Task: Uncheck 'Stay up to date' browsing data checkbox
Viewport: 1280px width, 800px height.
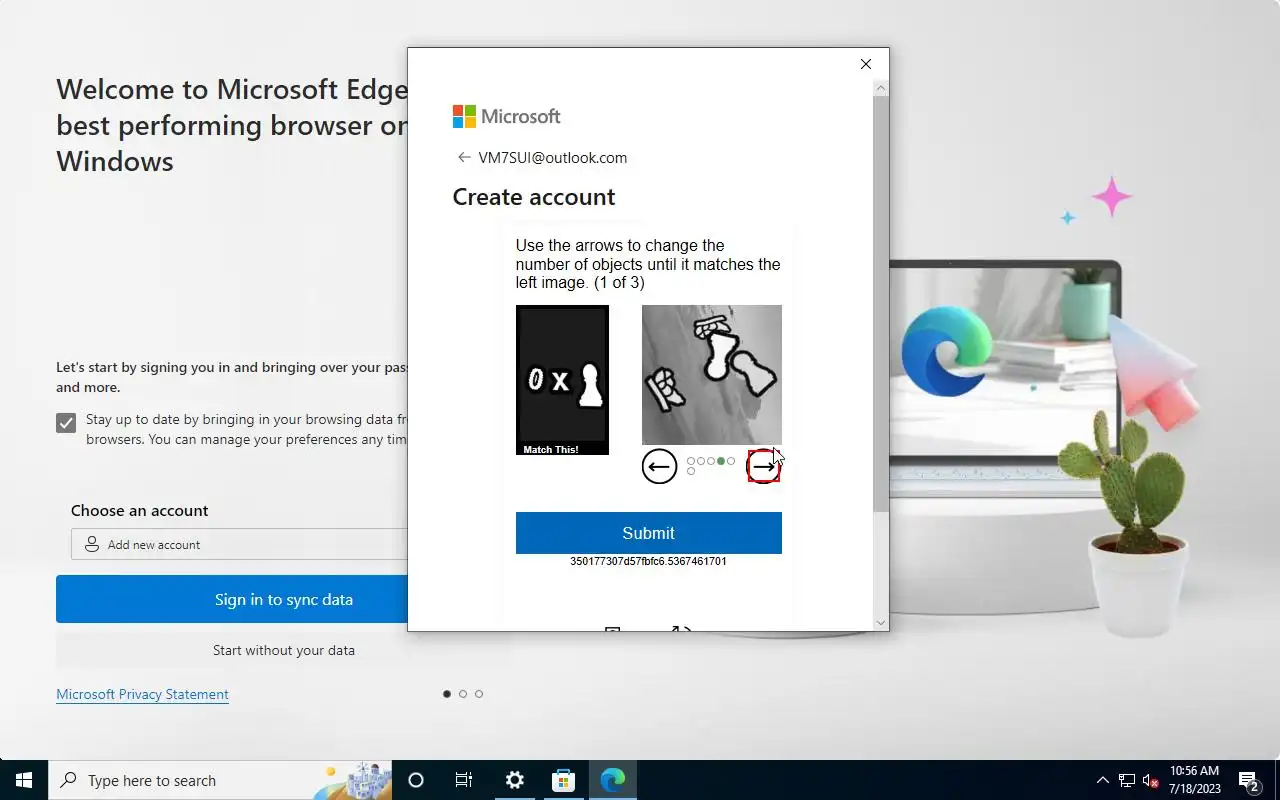Action: 66,422
